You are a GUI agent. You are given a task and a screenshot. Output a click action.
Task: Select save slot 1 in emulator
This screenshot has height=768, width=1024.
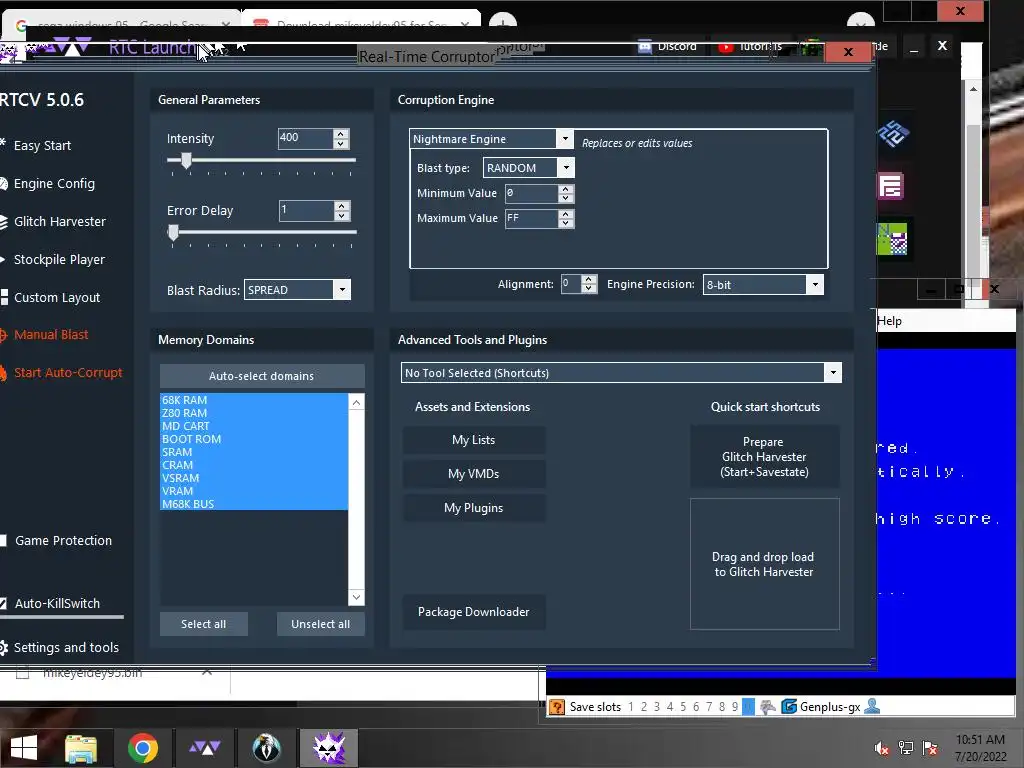point(631,707)
